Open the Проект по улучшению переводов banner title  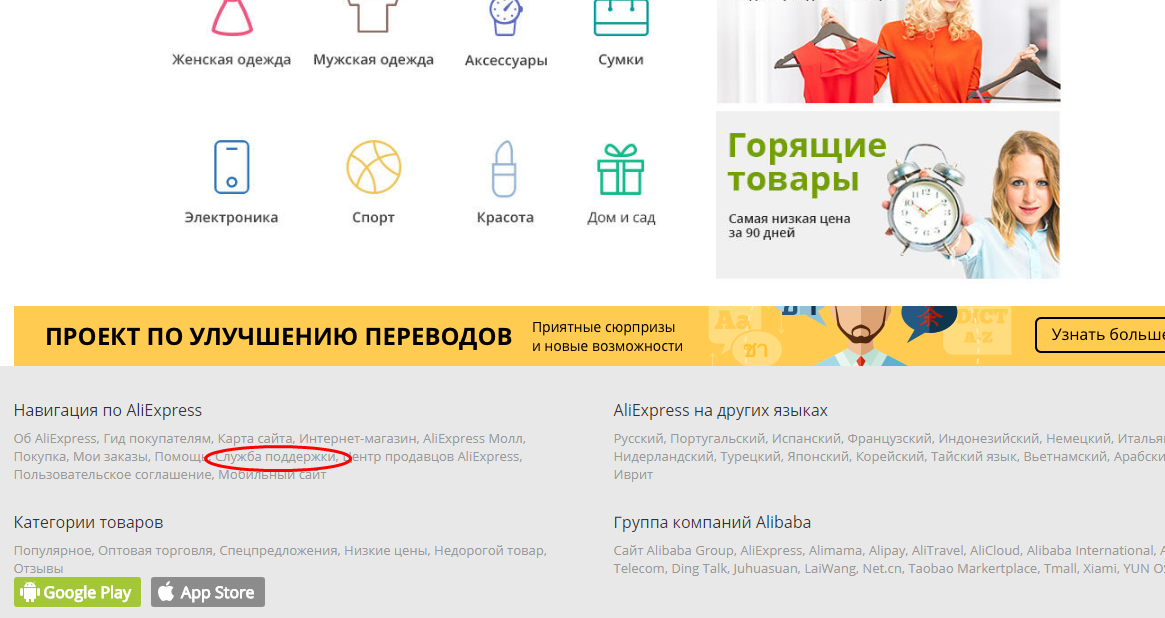[x=279, y=336]
